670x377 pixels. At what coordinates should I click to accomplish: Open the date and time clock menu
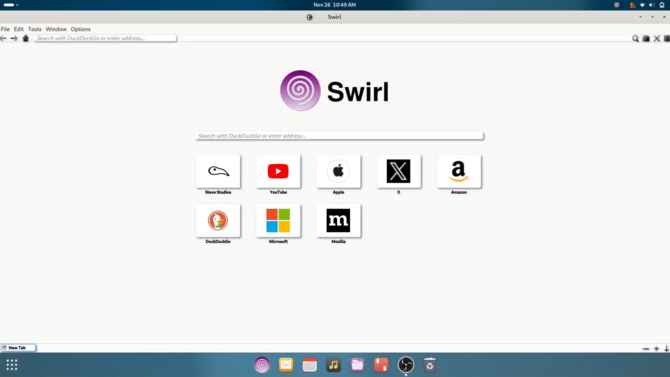click(335, 5)
